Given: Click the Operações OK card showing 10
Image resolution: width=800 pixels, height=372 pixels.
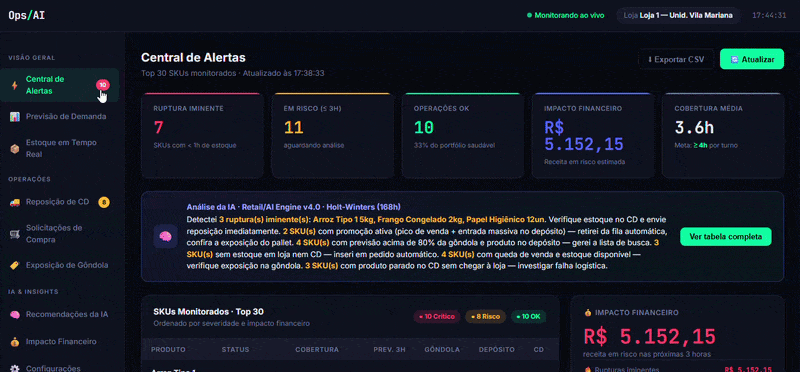Looking at the screenshot, I should pyautogui.click(x=463, y=135).
